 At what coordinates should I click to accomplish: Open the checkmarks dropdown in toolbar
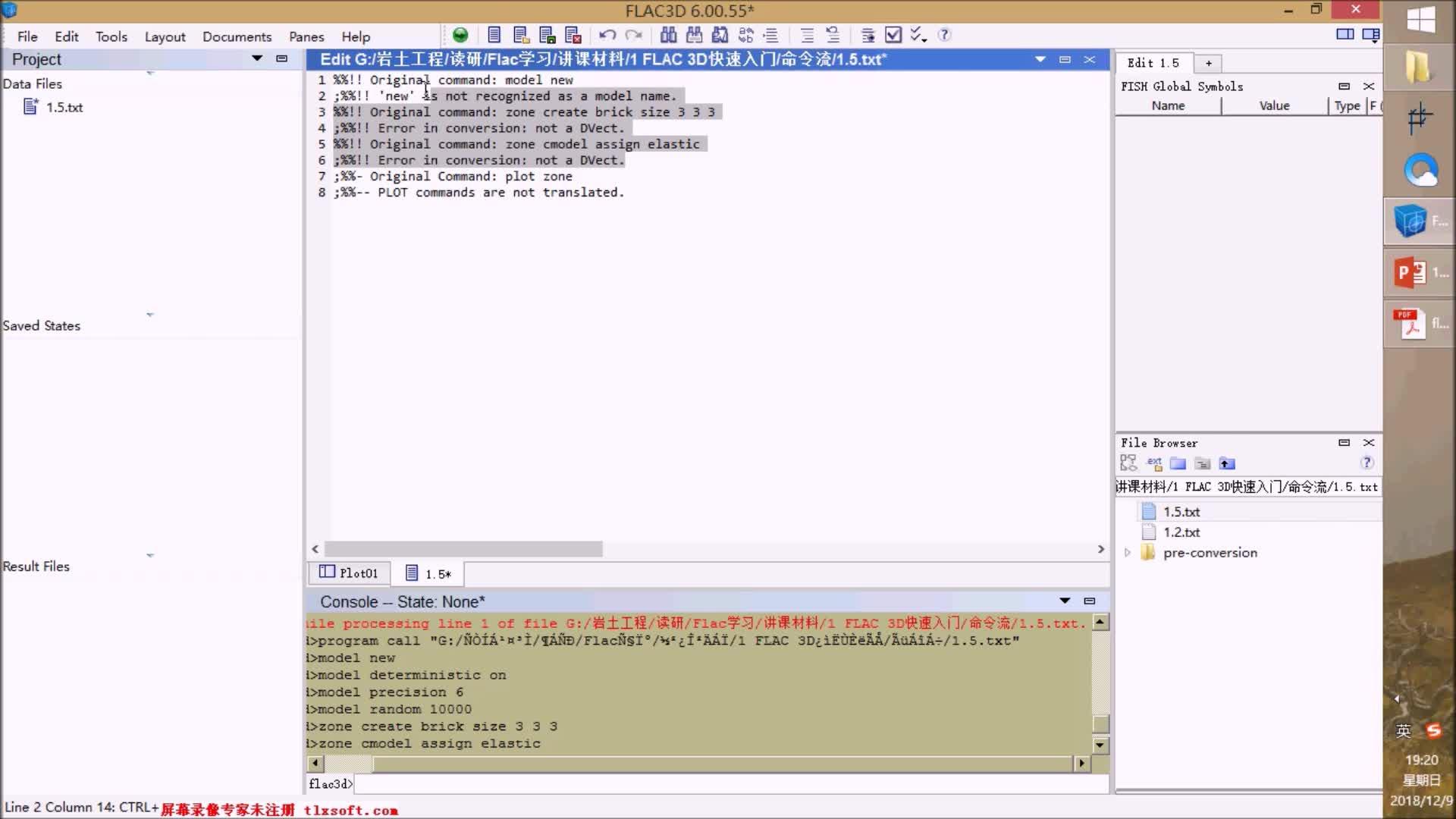(918, 35)
